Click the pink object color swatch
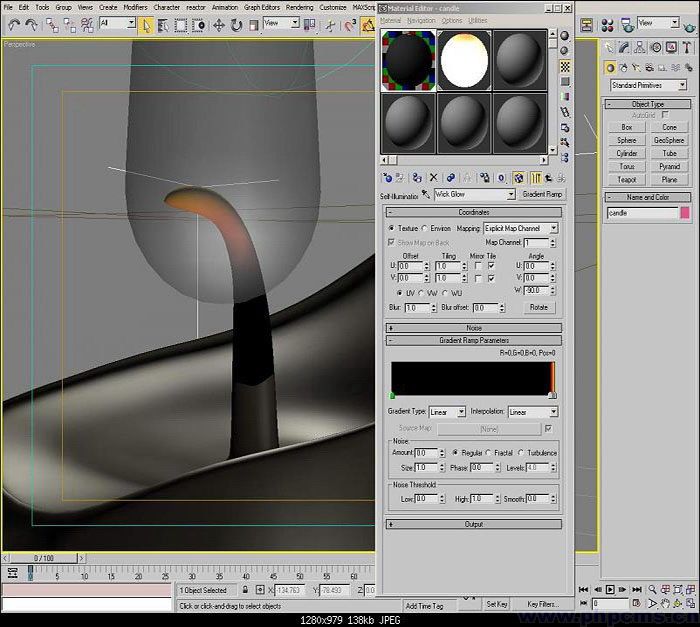The image size is (700, 627). tap(685, 213)
